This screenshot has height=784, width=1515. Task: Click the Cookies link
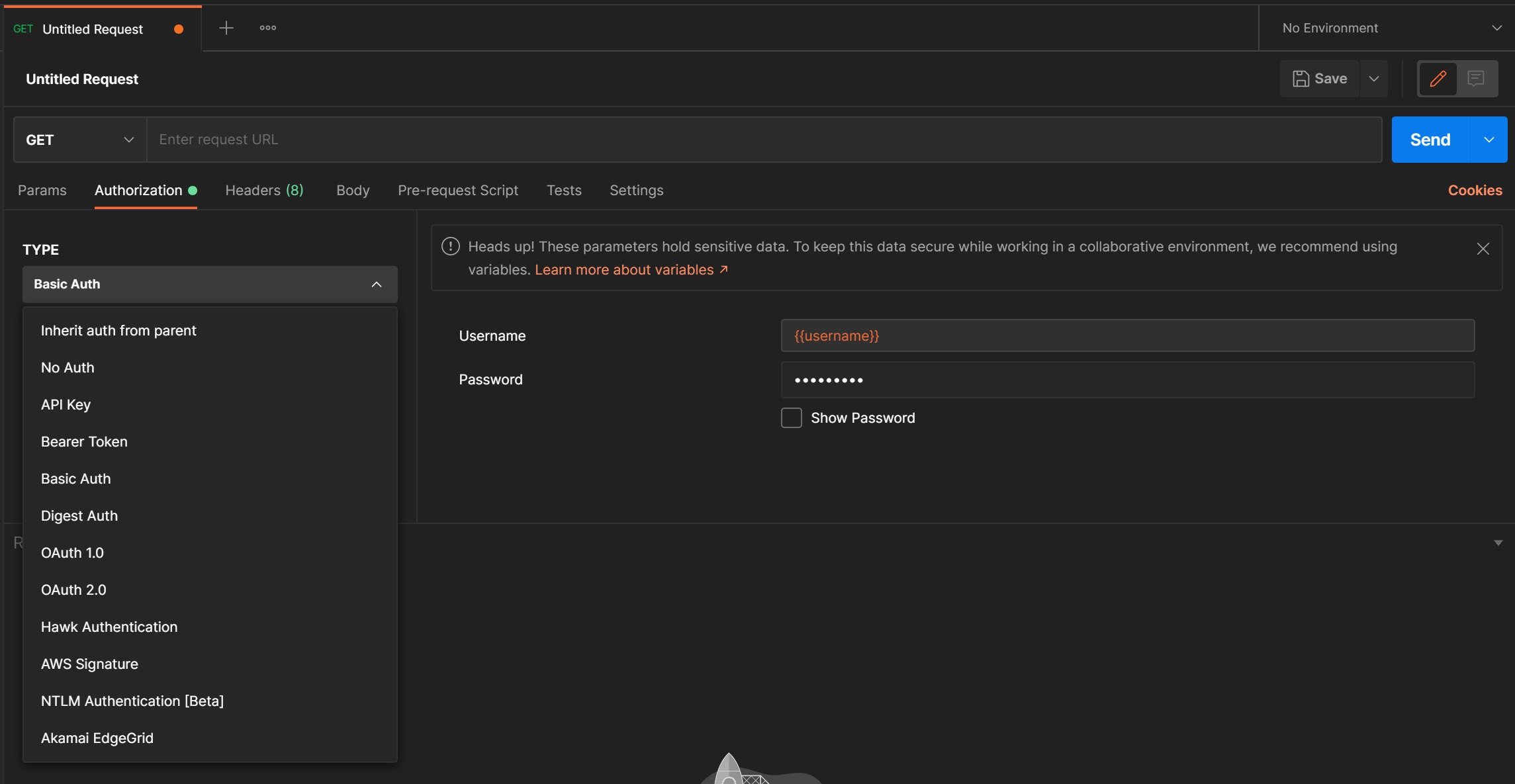(x=1475, y=191)
